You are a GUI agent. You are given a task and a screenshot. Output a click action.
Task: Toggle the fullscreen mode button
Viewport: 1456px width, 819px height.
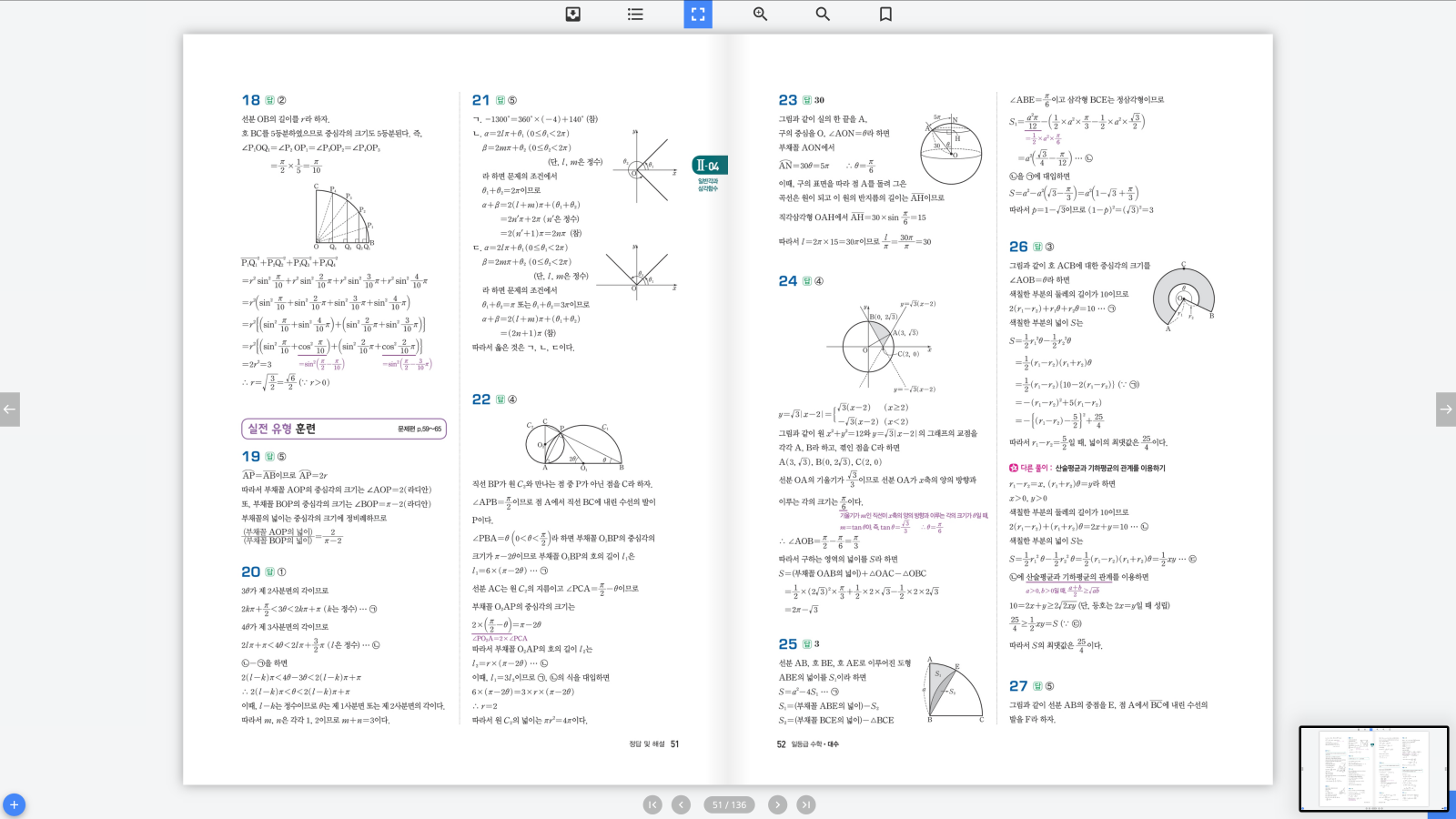(698, 14)
